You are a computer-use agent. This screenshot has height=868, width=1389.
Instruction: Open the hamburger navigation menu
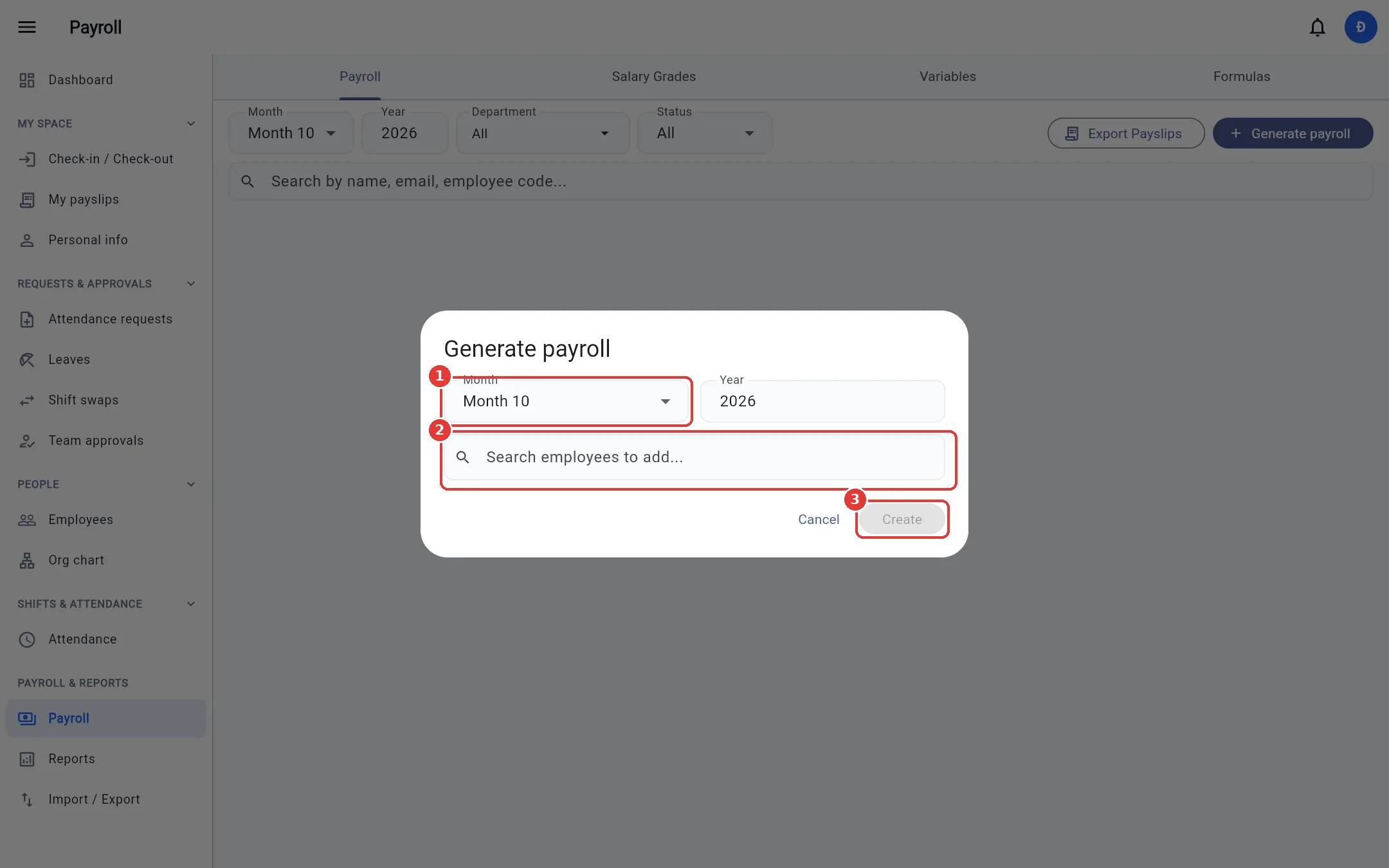(x=27, y=27)
